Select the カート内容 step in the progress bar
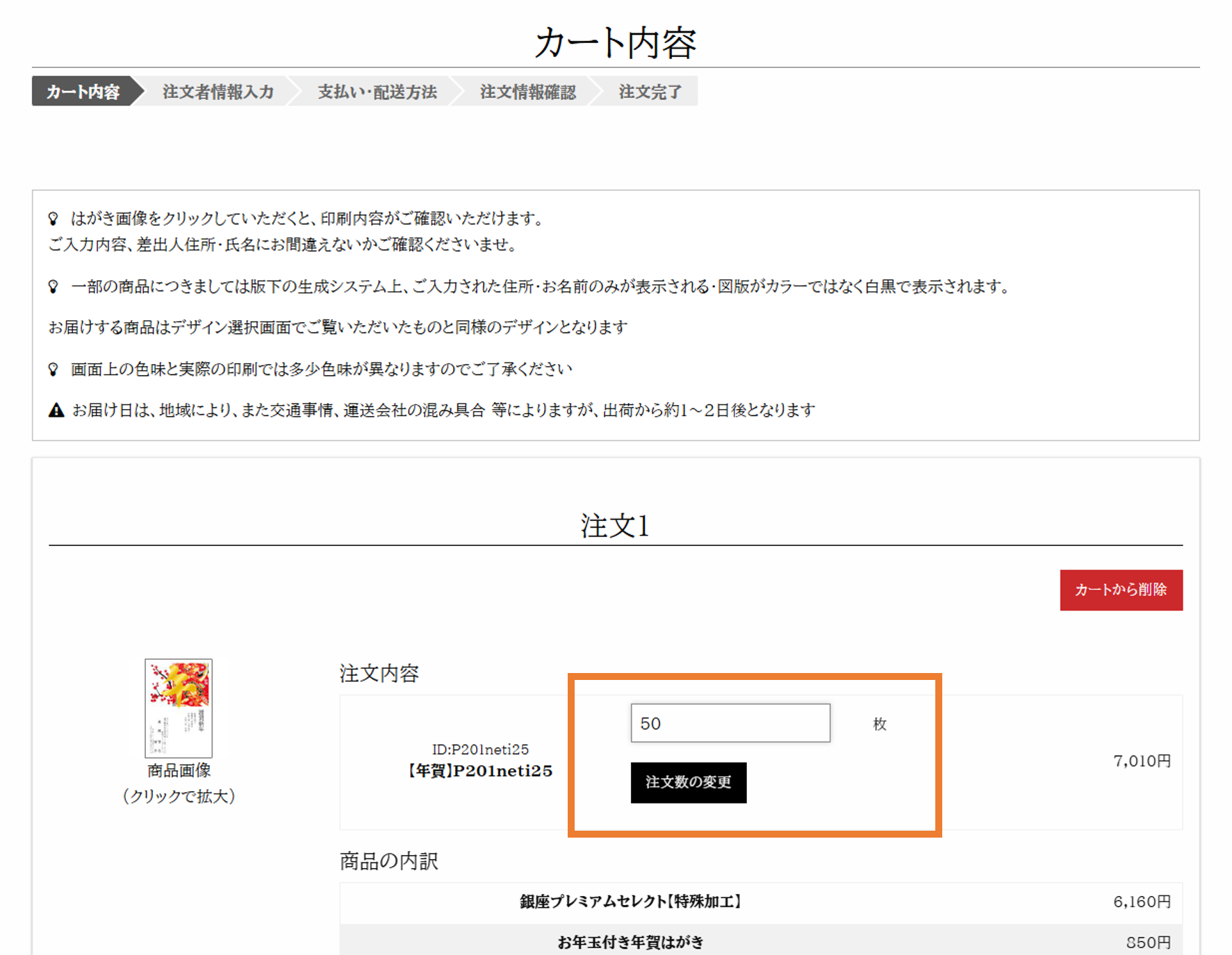This screenshot has width=1232, height=955. [x=83, y=92]
